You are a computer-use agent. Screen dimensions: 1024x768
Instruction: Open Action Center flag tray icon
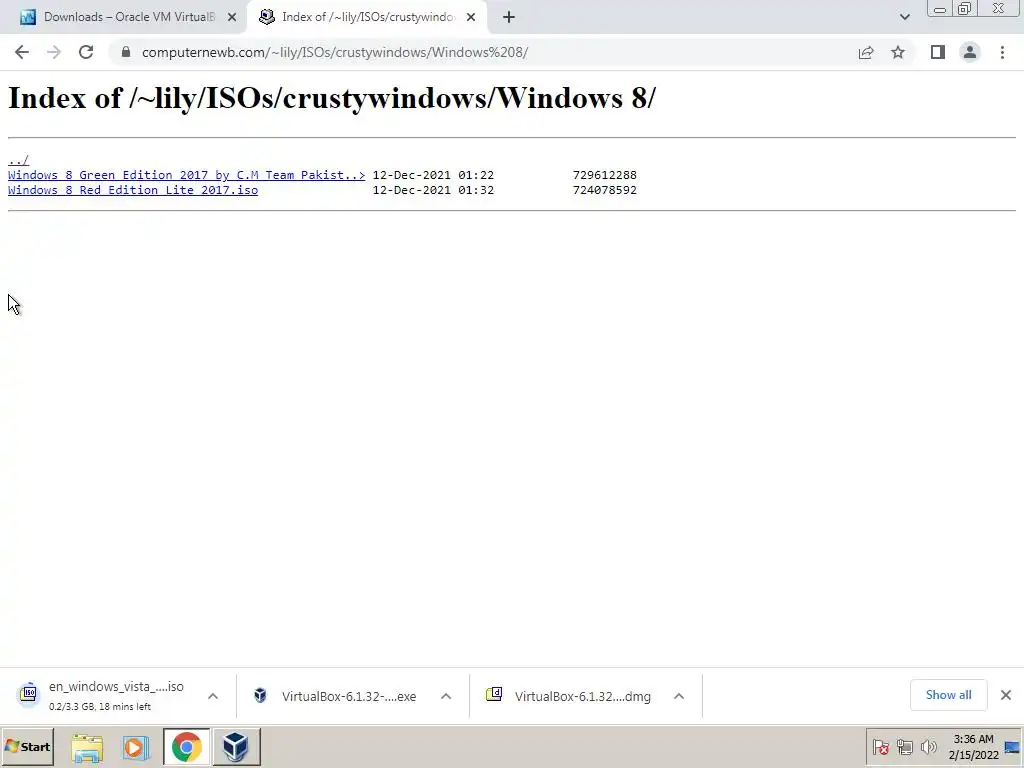tap(880, 747)
